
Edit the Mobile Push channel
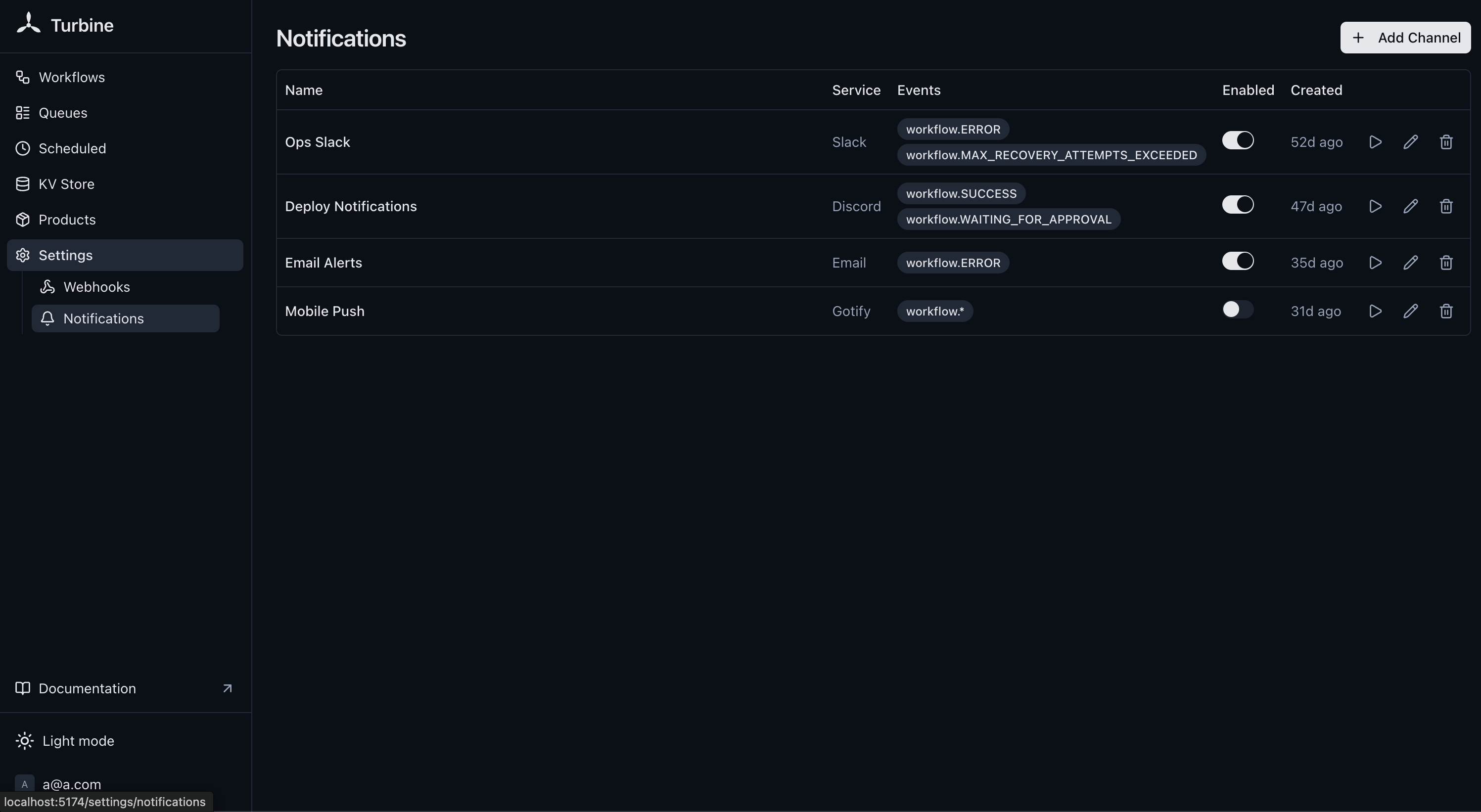pyautogui.click(x=1411, y=311)
